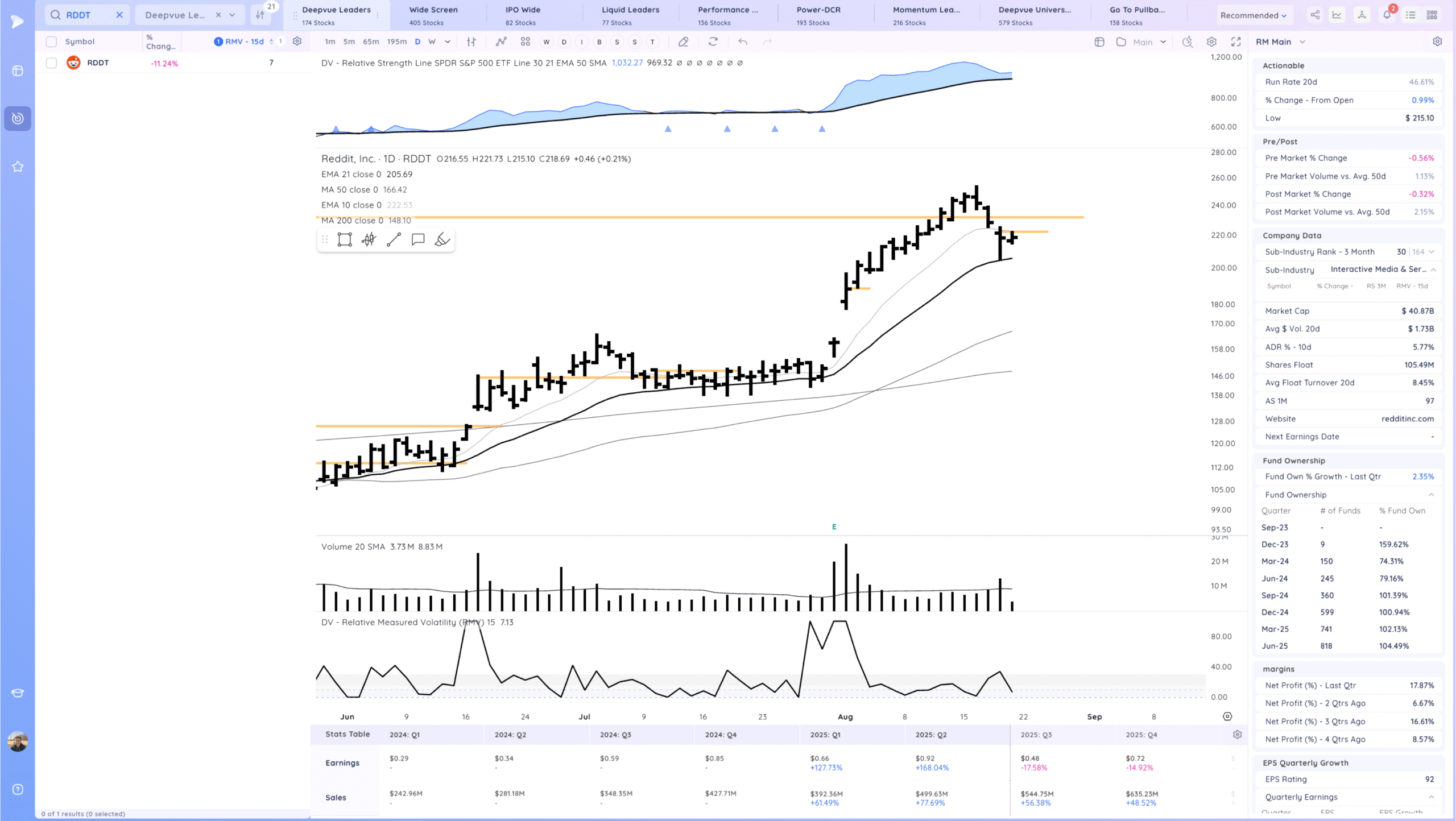Select the 1m timeframe
Image resolution: width=1456 pixels, height=821 pixels.
coord(330,42)
